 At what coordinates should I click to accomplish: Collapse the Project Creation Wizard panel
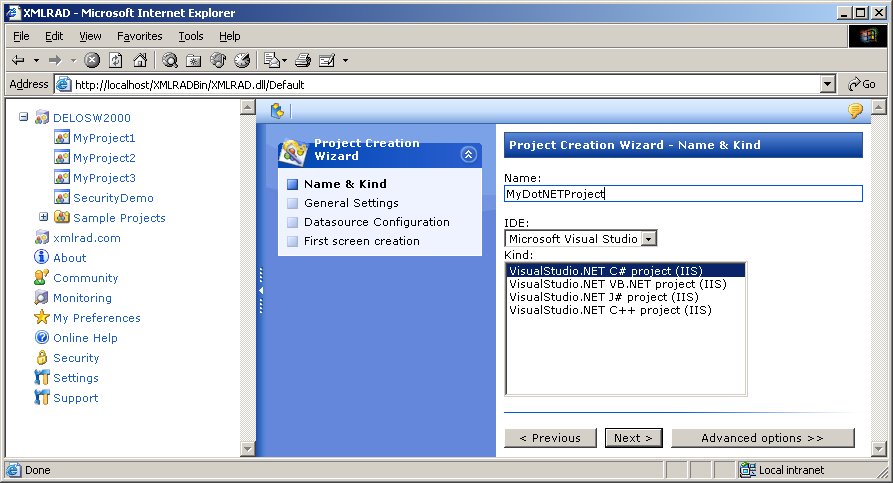point(468,154)
